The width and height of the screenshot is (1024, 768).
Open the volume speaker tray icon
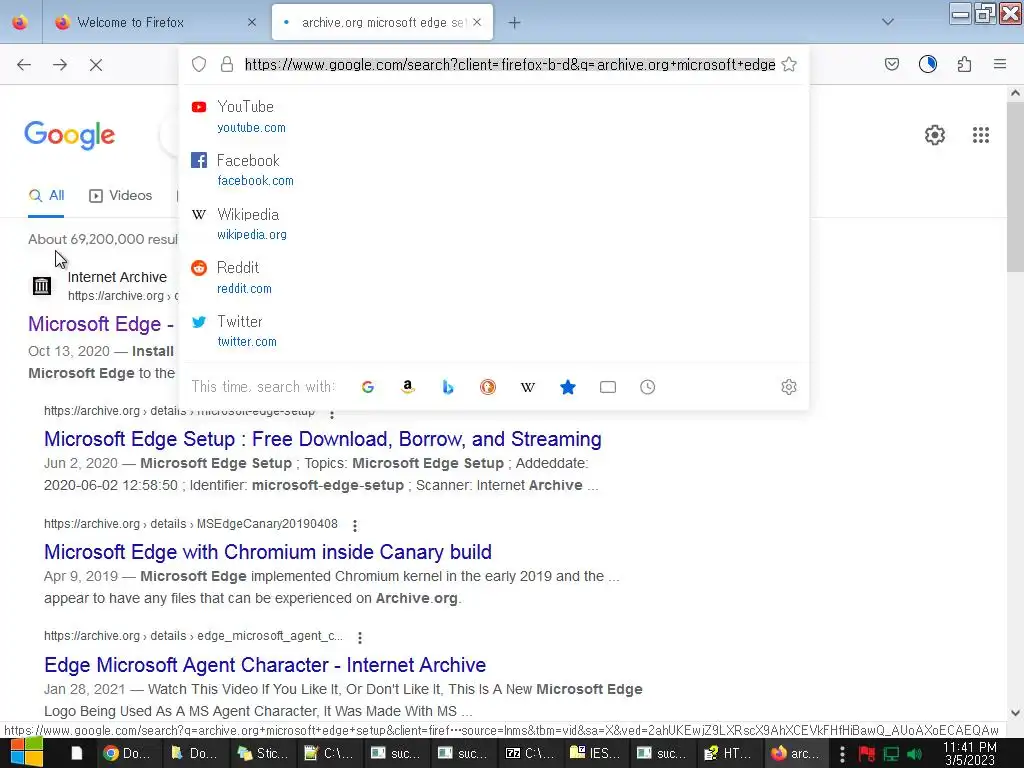click(914, 754)
